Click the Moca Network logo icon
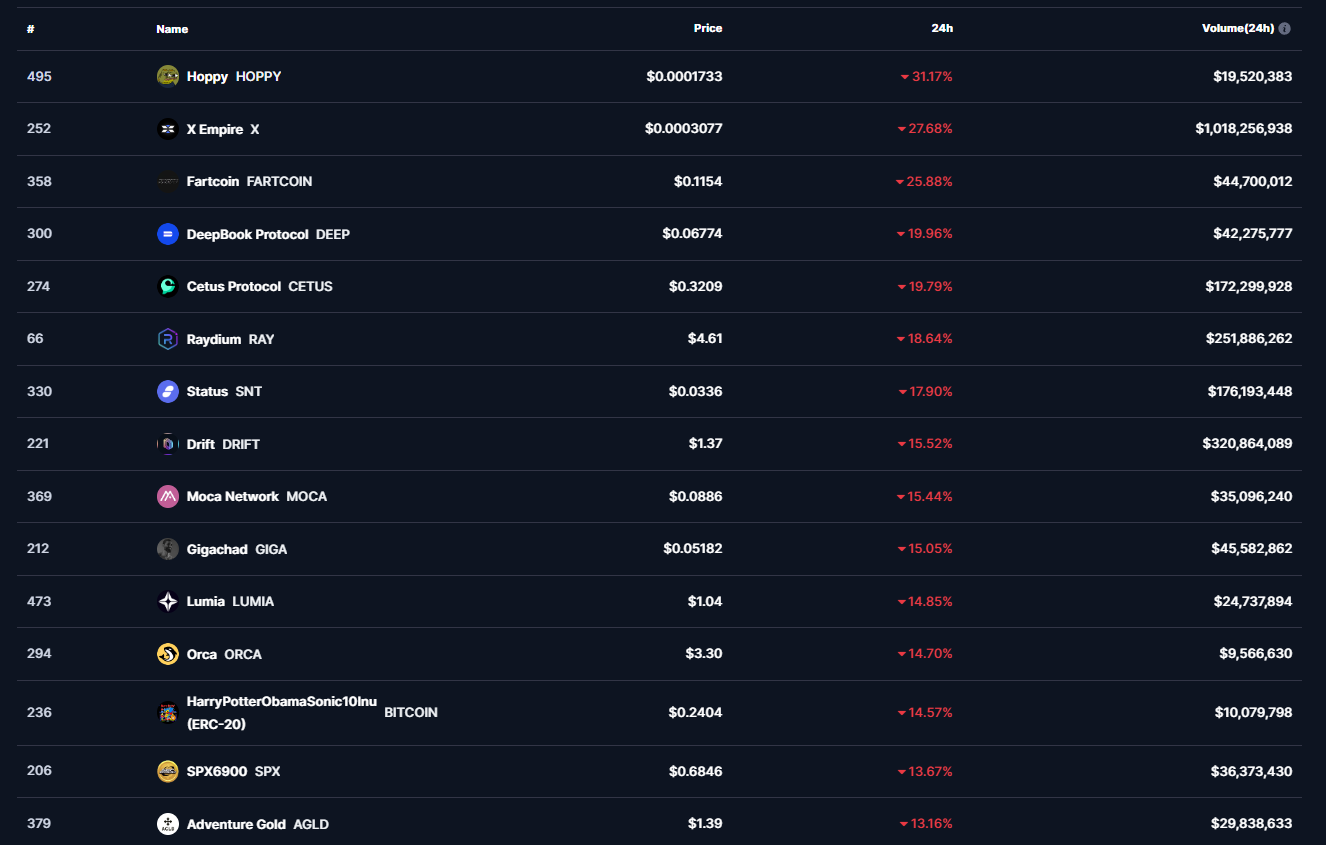This screenshot has height=845, width=1326. point(168,496)
